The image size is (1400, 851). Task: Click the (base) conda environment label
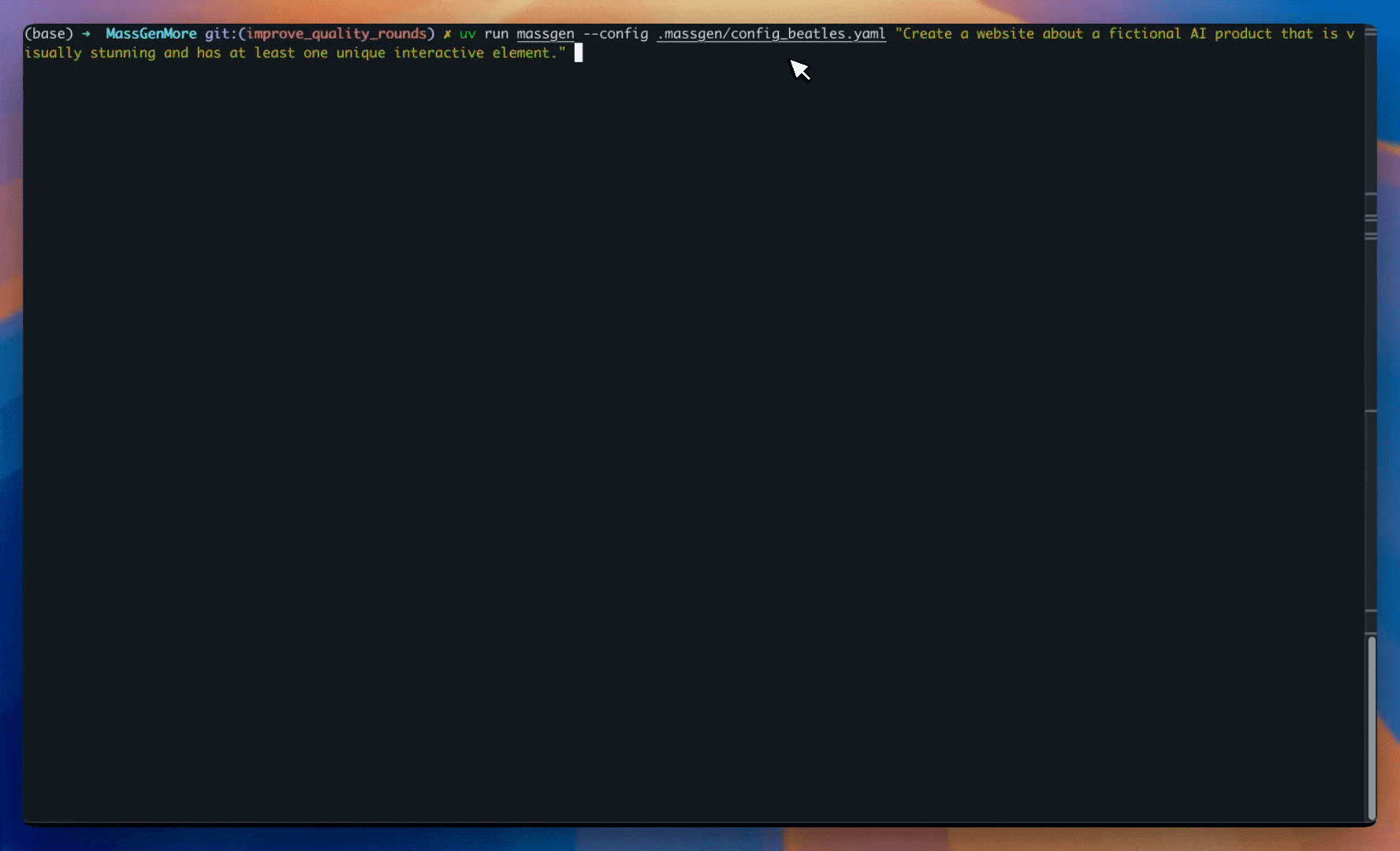click(48, 34)
